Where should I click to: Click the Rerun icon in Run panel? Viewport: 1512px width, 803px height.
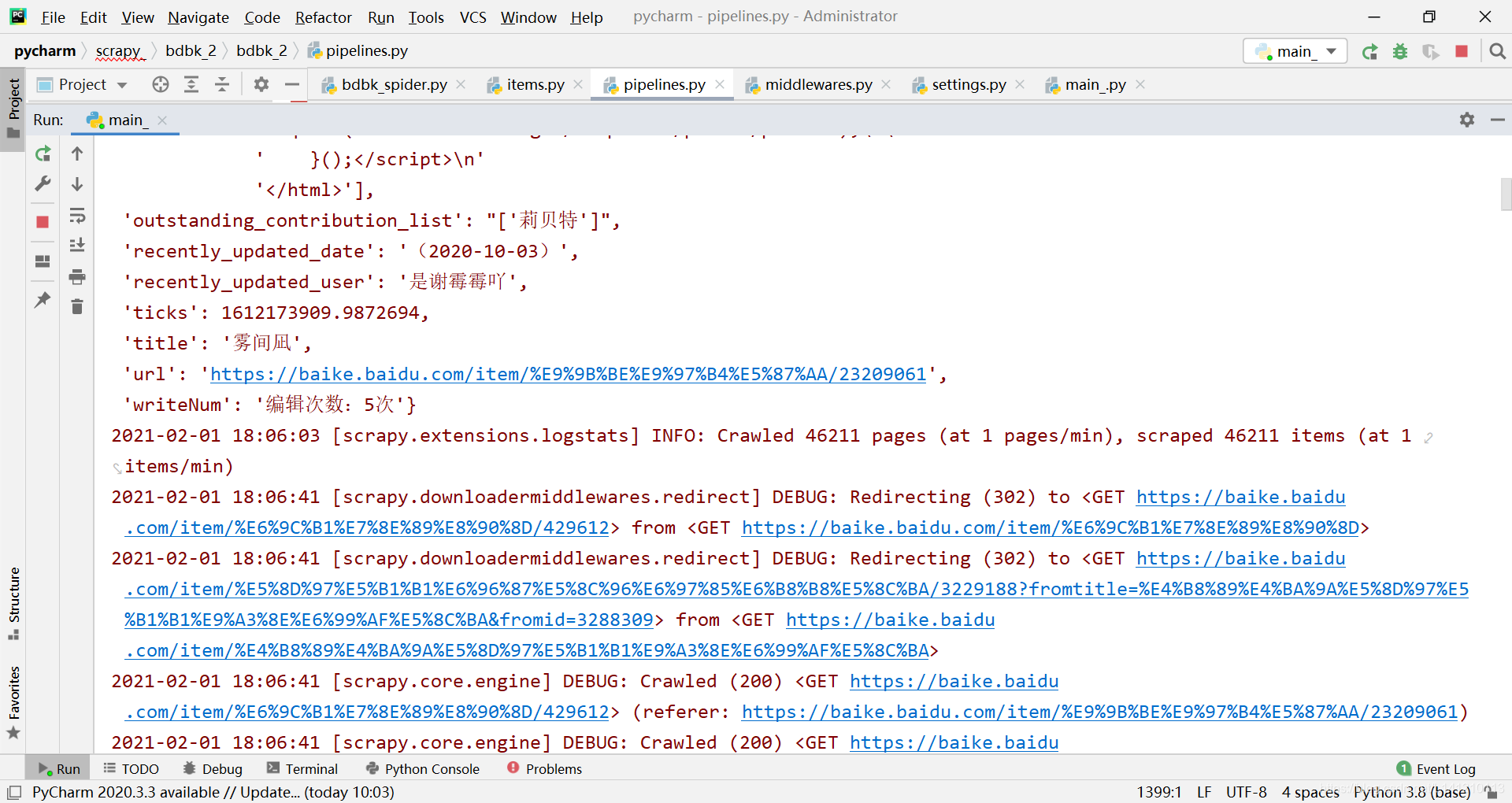[43, 154]
